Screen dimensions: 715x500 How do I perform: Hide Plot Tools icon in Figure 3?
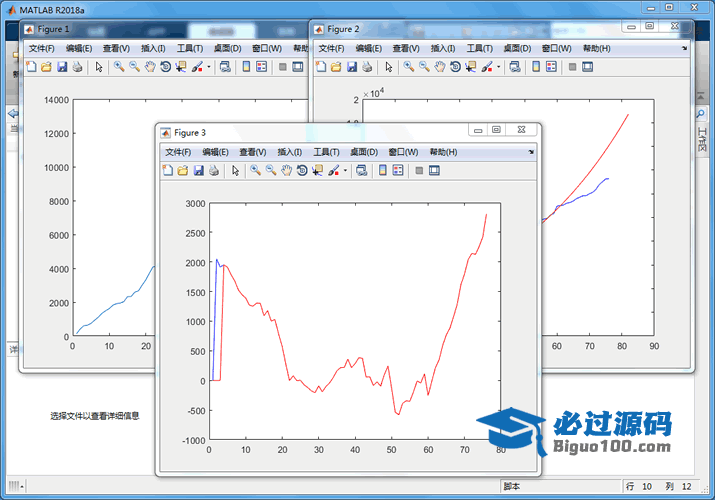coord(419,170)
